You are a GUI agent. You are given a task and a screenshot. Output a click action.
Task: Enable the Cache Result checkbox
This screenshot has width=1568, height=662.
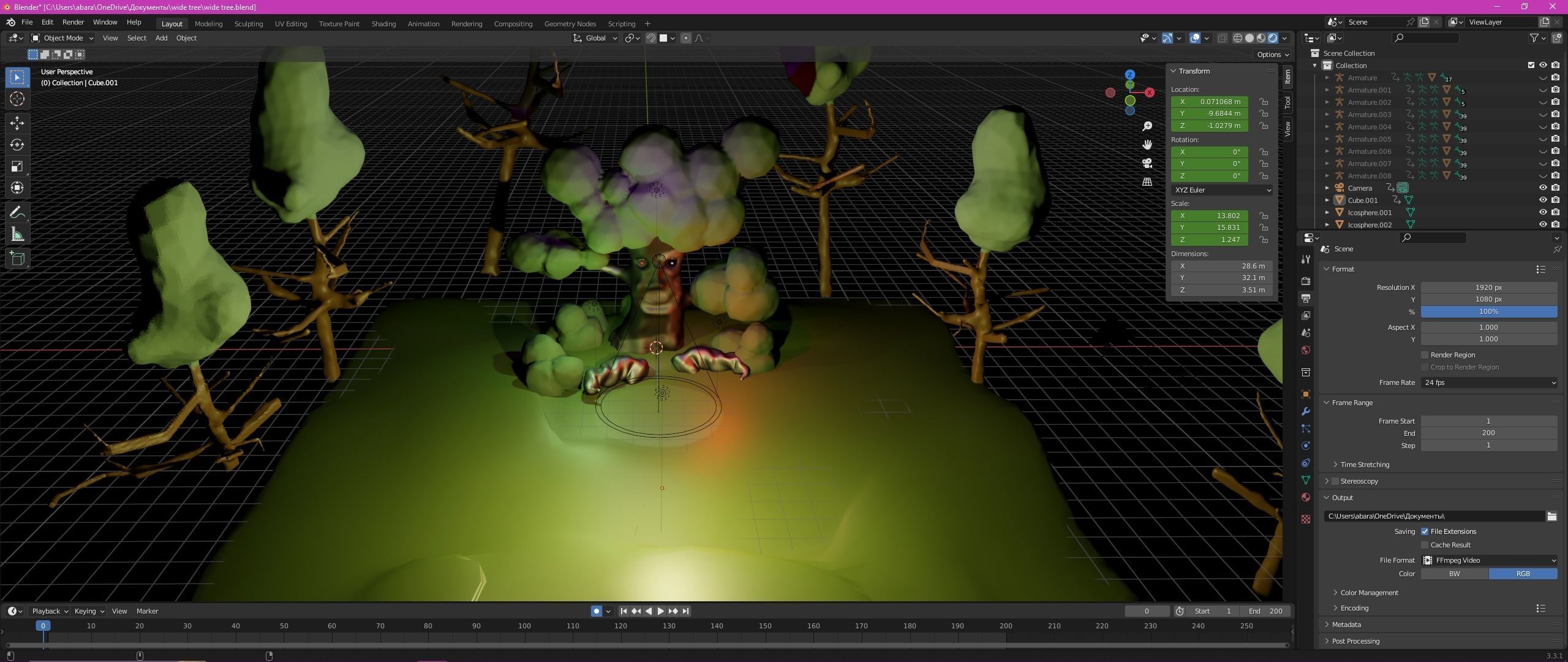coord(1425,545)
